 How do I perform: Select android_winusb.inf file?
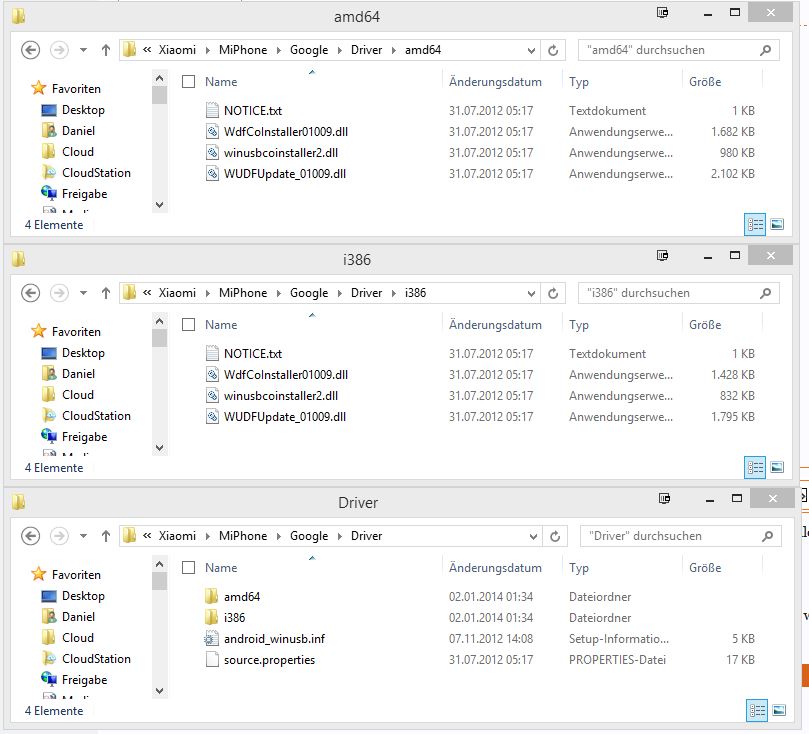(274, 639)
